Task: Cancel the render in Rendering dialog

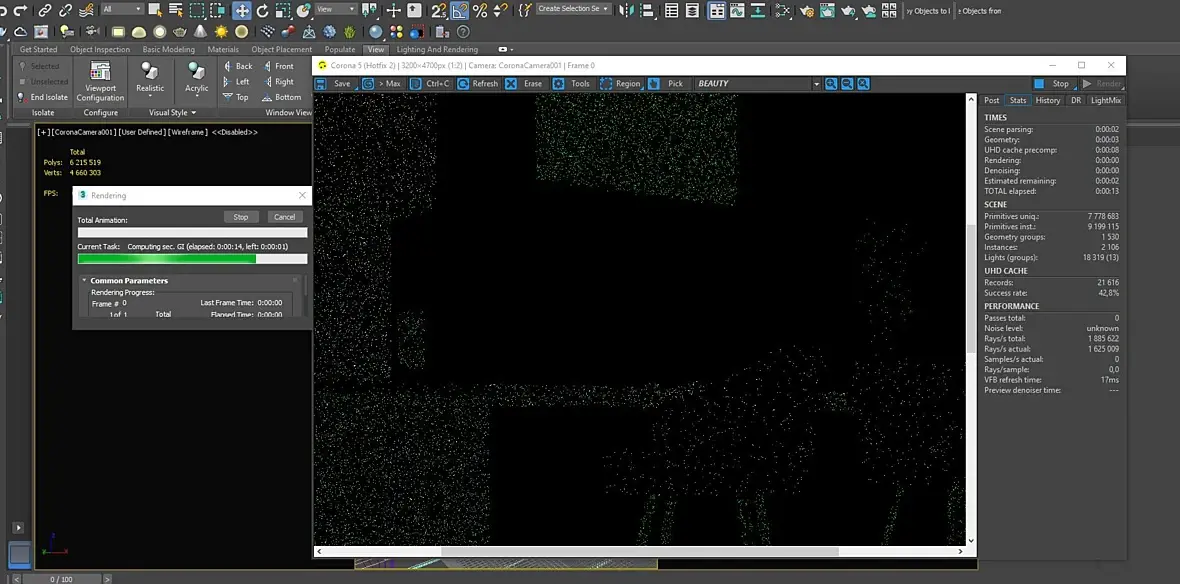Action: (284, 217)
